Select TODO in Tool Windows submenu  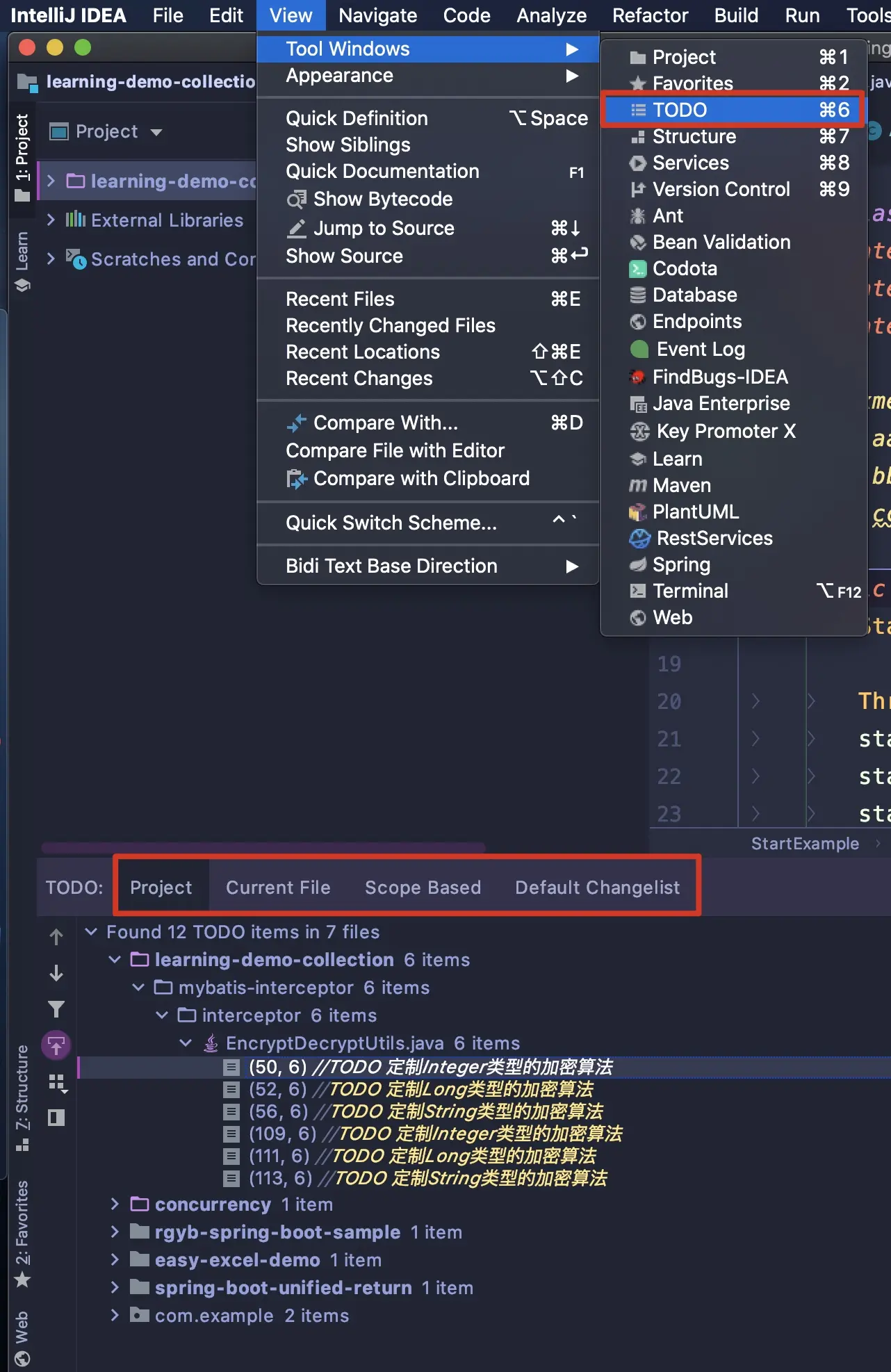tap(733, 110)
